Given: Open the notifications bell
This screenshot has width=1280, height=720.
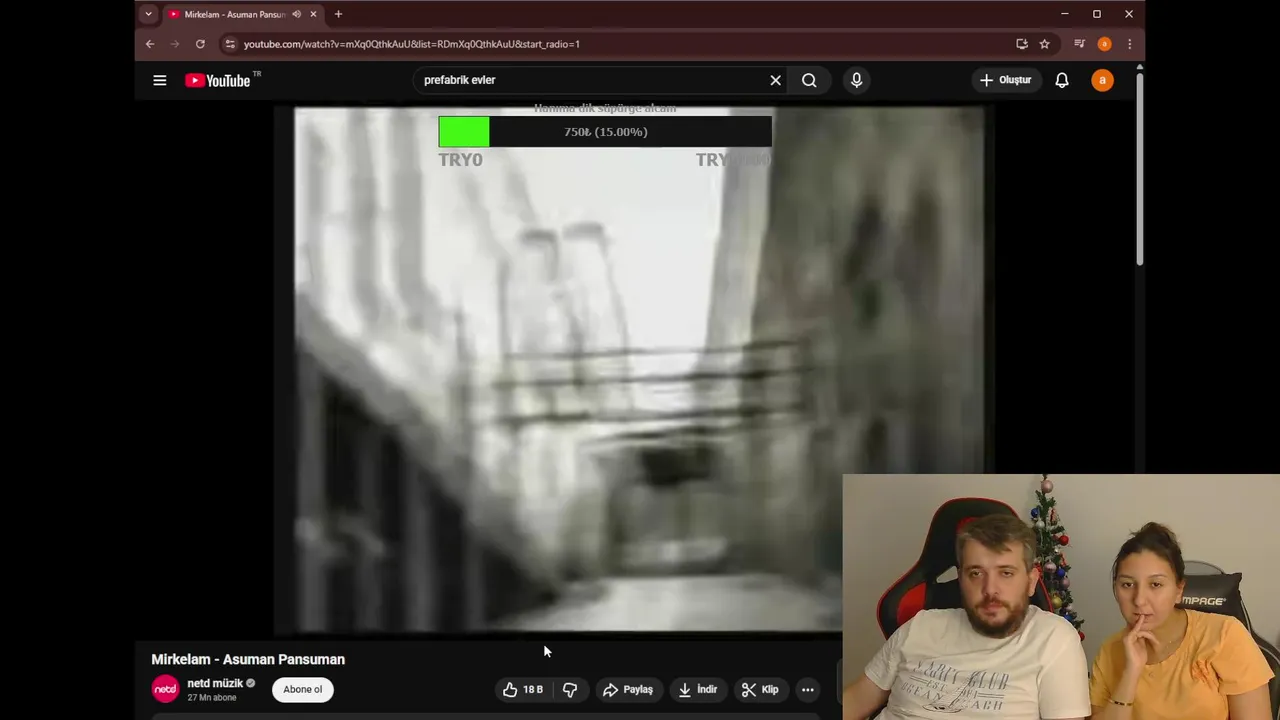Looking at the screenshot, I should 1062,80.
